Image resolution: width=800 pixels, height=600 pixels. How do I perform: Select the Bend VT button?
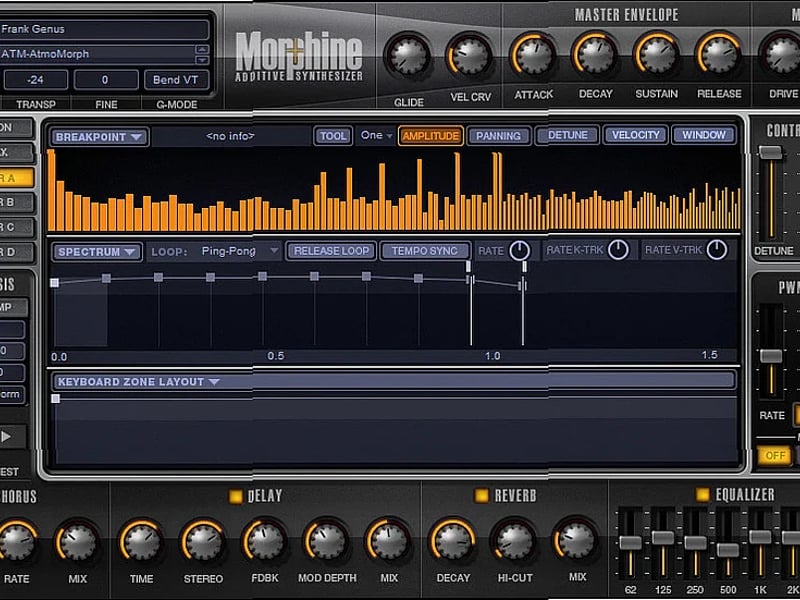click(x=177, y=79)
